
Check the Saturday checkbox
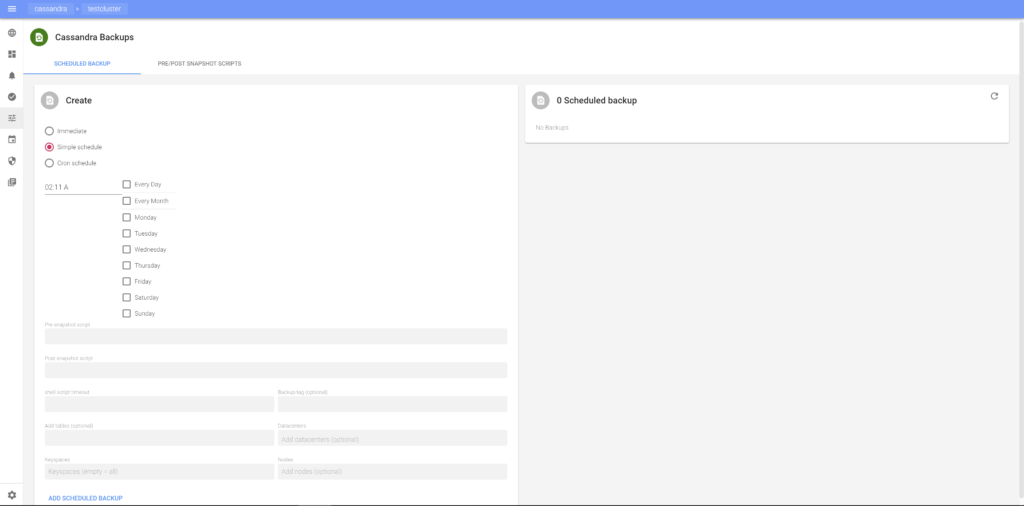pos(127,298)
